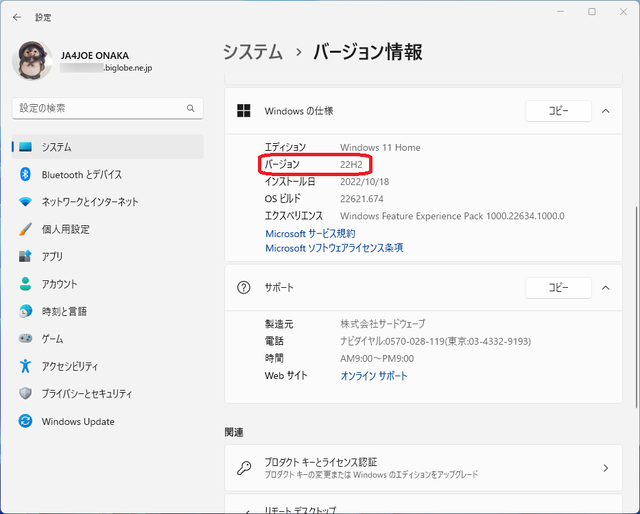Viewport: 640px width, 514px height.
Task: Focus the 設定の検索 search field
Action: pyautogui.click(x=107, y=108)
